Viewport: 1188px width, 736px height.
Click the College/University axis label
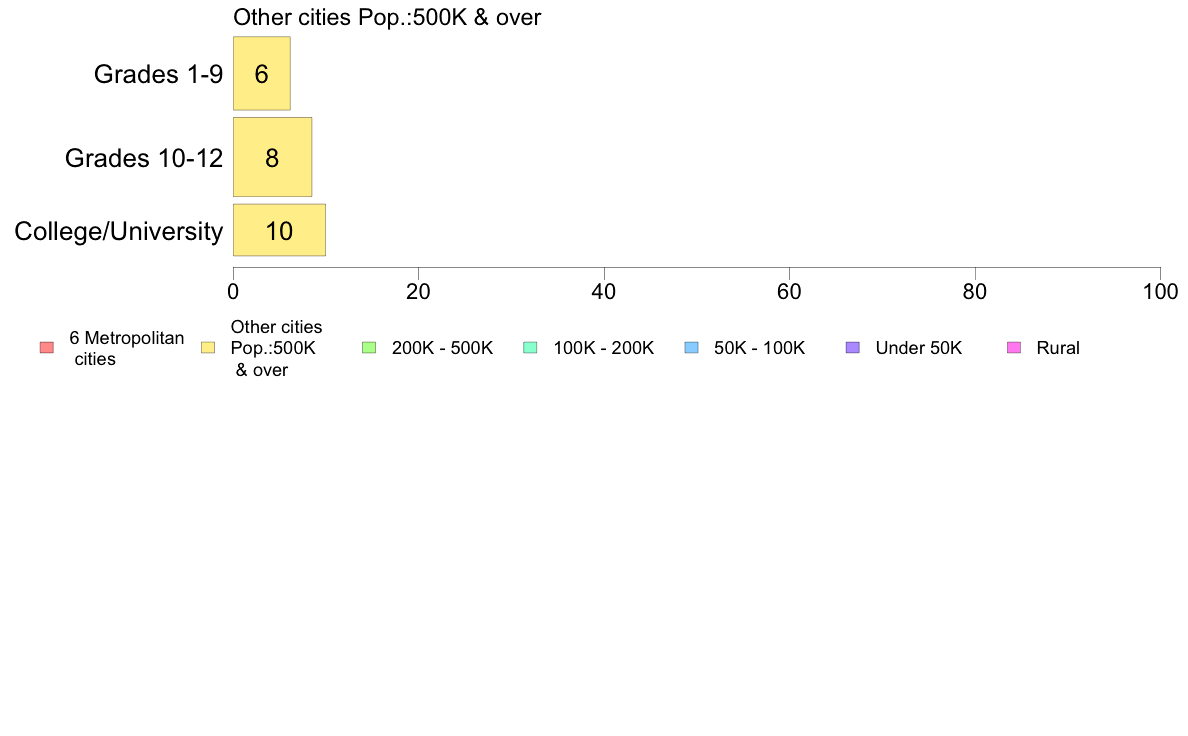[119, 231]
